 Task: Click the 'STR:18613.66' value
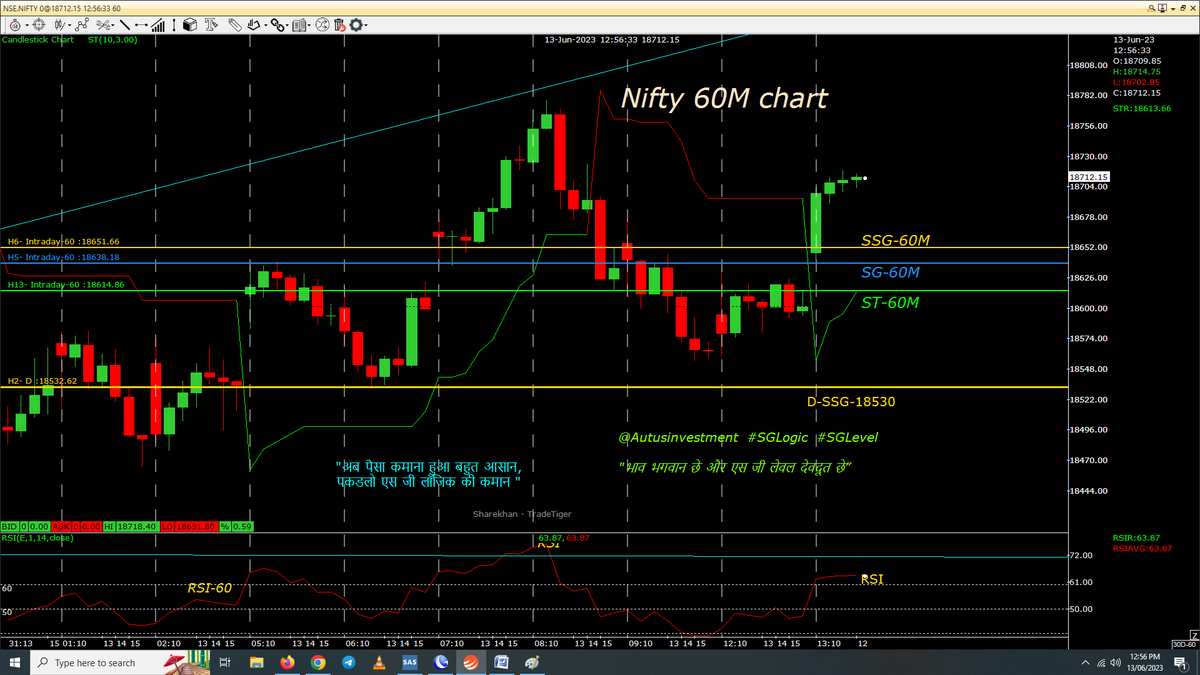pos(1141,108)
